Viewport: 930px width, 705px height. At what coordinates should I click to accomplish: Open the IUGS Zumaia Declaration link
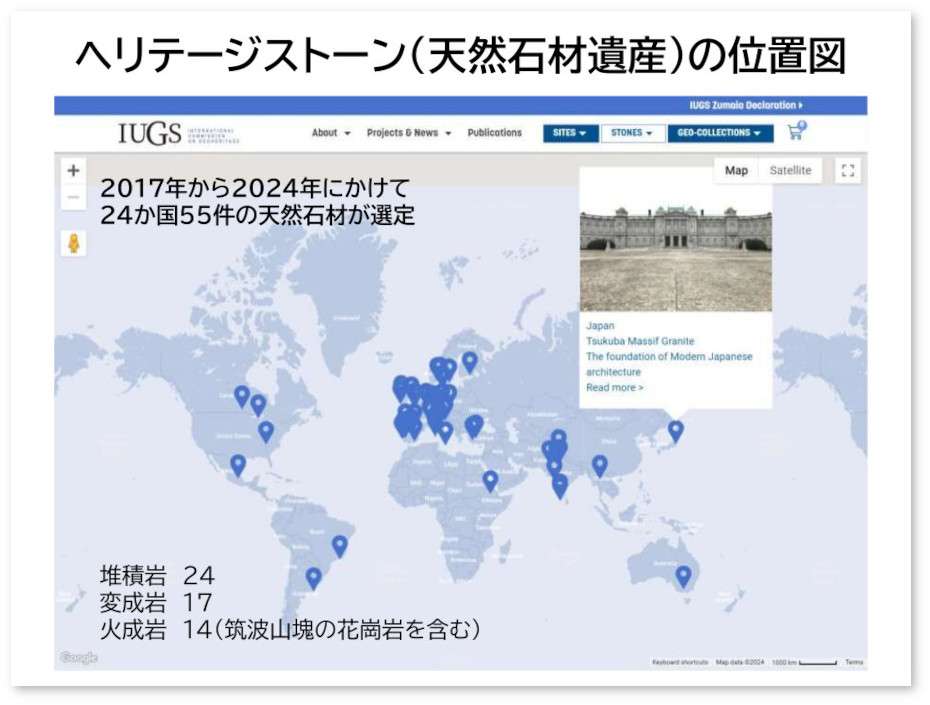point(746,105)
